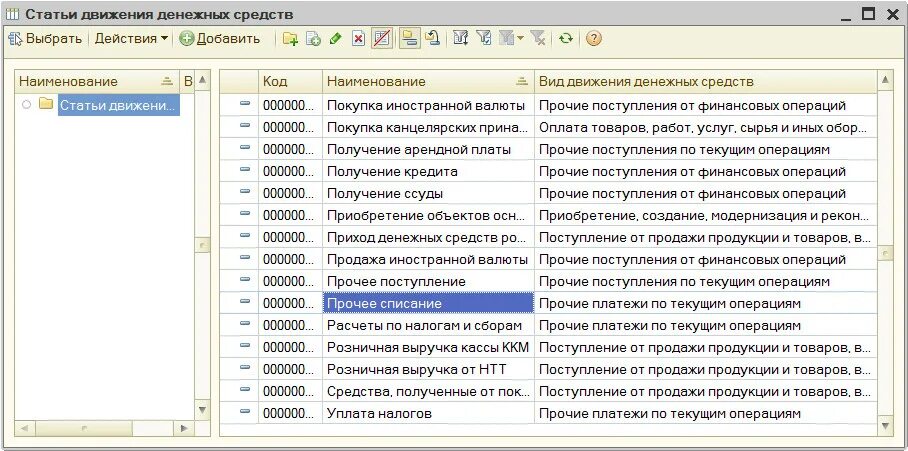The image size is (908, 451).
Task: Select row Розничная выручка от НТТ
Action: point(548,369)
